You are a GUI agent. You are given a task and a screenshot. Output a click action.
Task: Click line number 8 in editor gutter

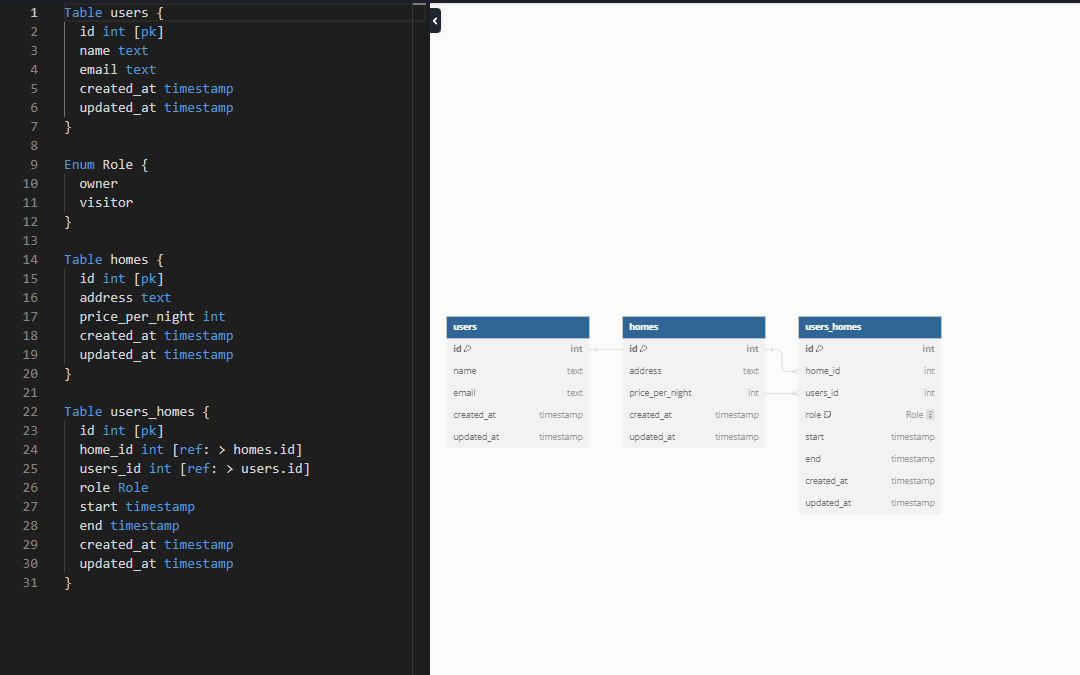(34, 146)
